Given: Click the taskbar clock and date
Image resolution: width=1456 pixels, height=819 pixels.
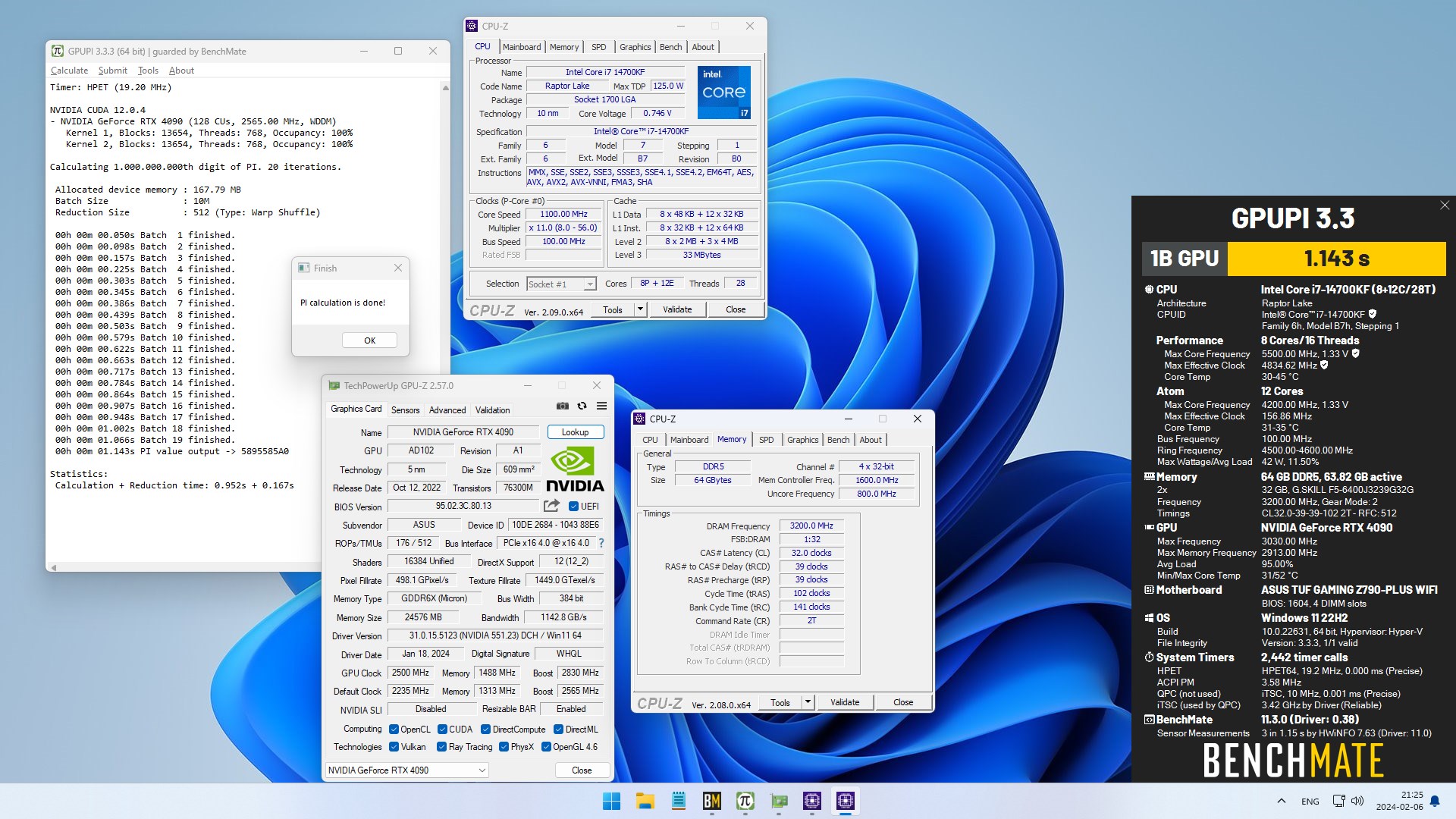Looking at the screenshot, I should (x=1399, y=801).
